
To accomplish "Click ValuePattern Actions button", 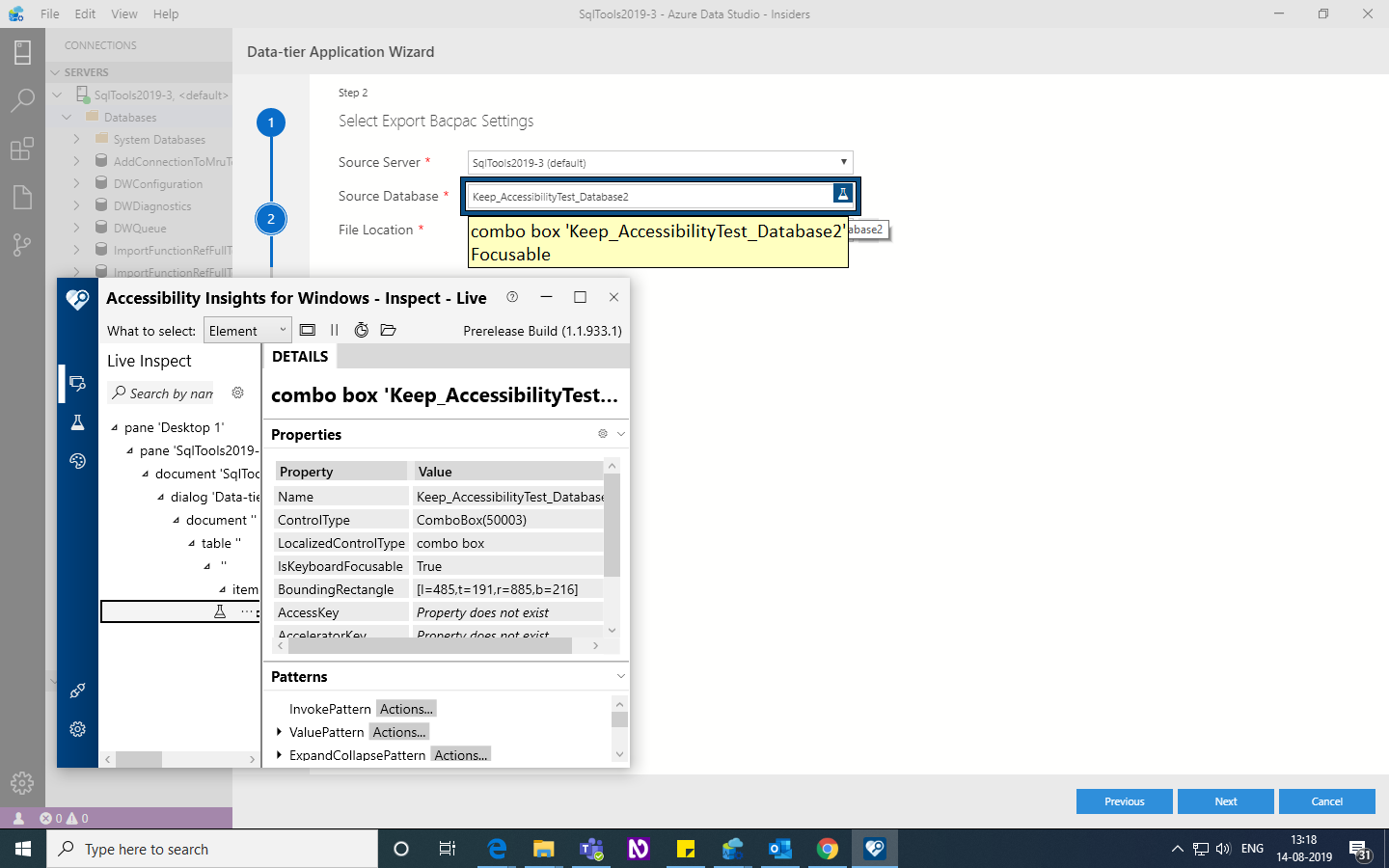I will coord(398,731).
